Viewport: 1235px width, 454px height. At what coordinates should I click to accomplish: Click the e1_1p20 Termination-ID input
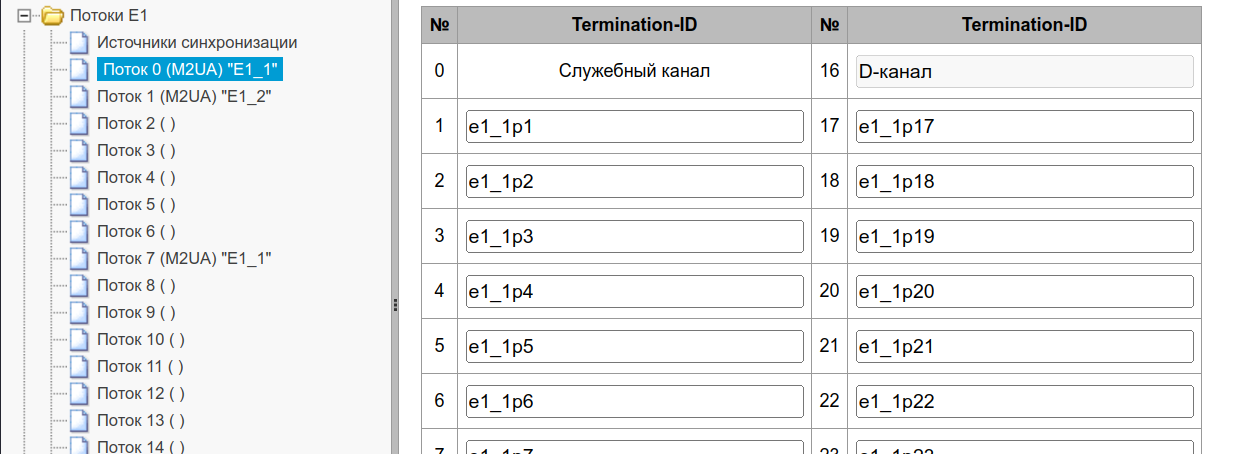[x=1024, y=292]
